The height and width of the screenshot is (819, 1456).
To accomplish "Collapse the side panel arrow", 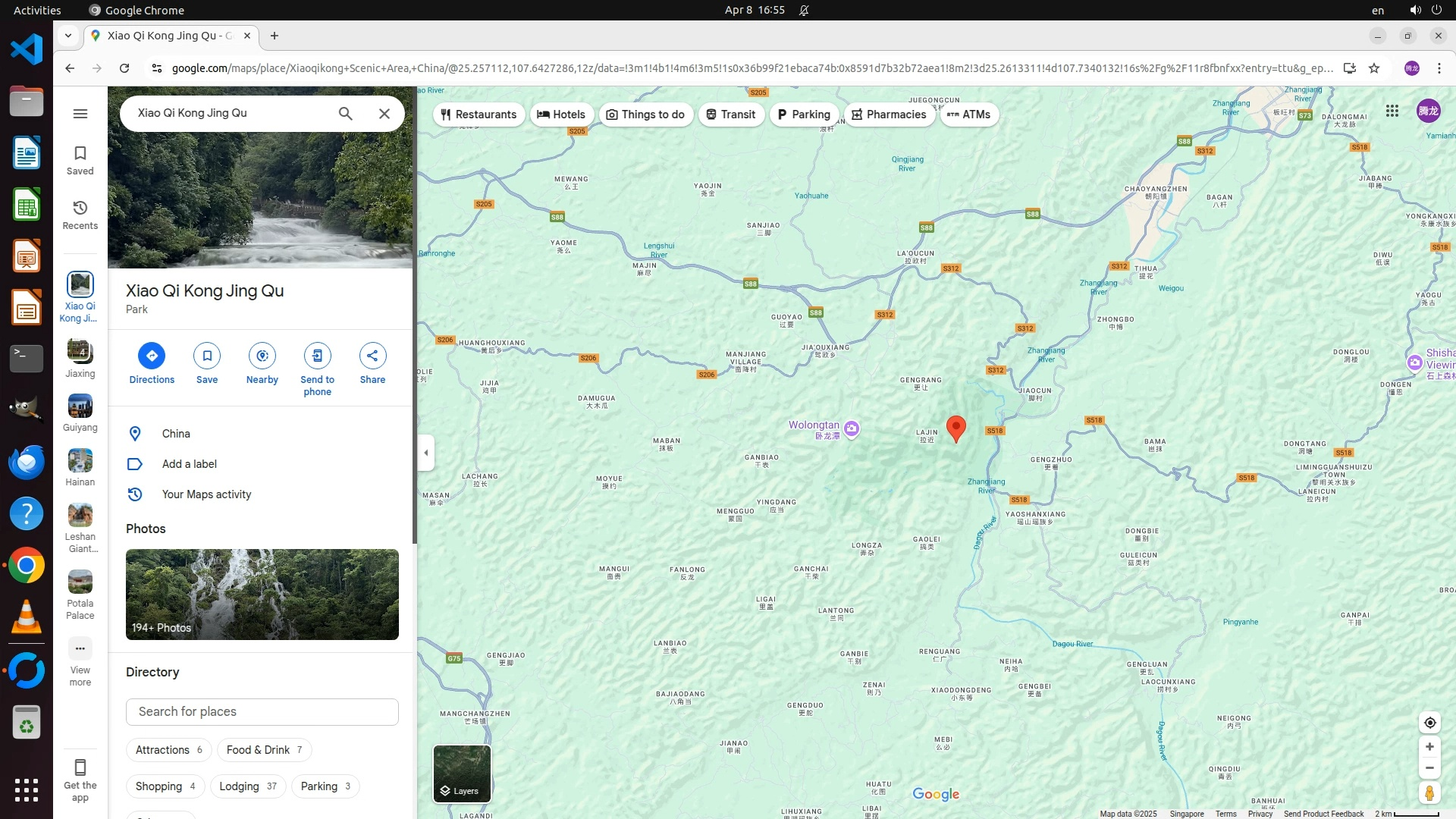I will 426,453.
